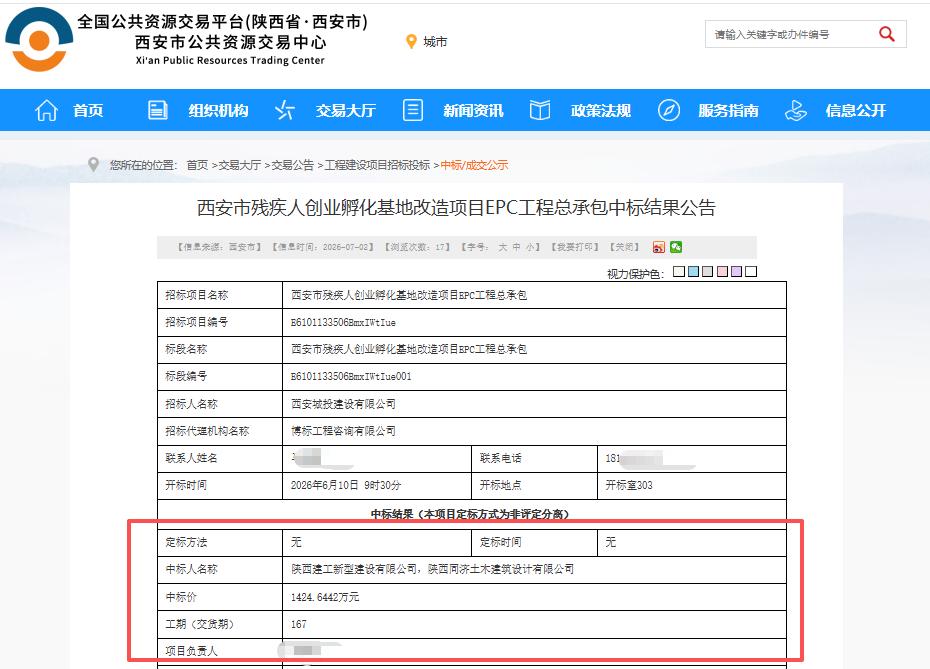Screen dimensions: 930x669
Task: Click the project number E6101133506BmxIWtIue
Action: [343, 322]
